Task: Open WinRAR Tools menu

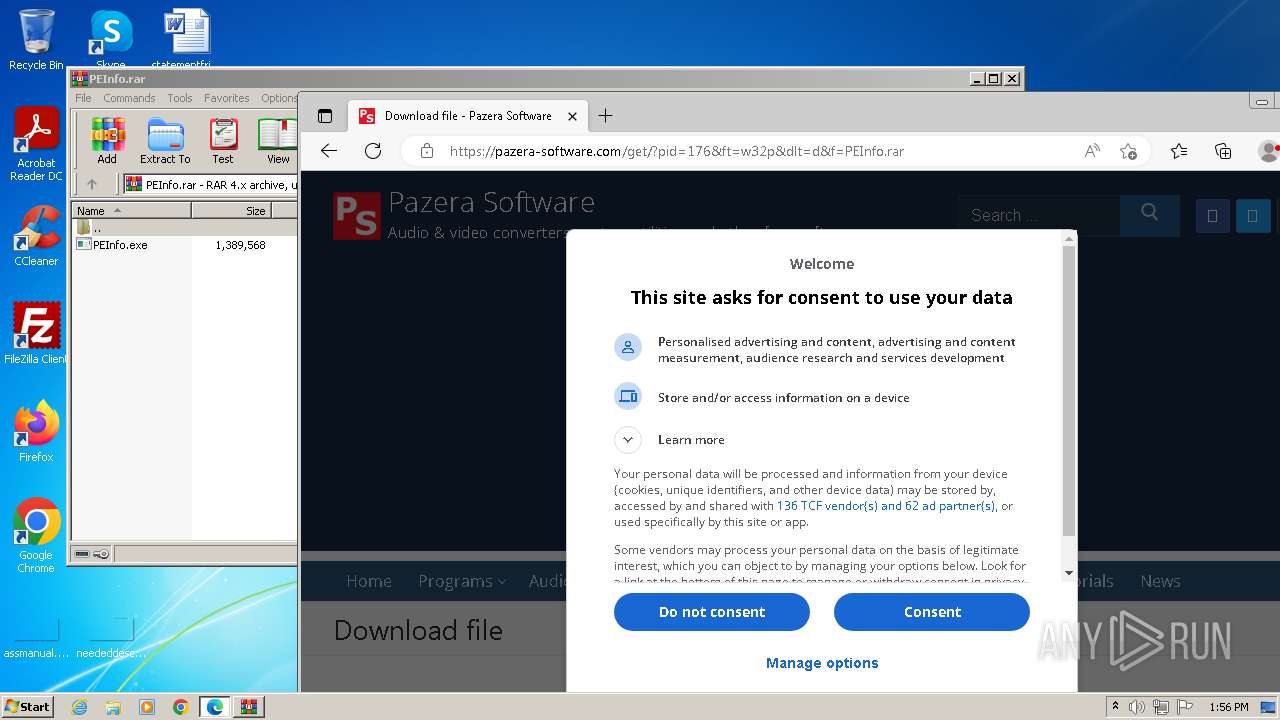Action: [180, 98]
